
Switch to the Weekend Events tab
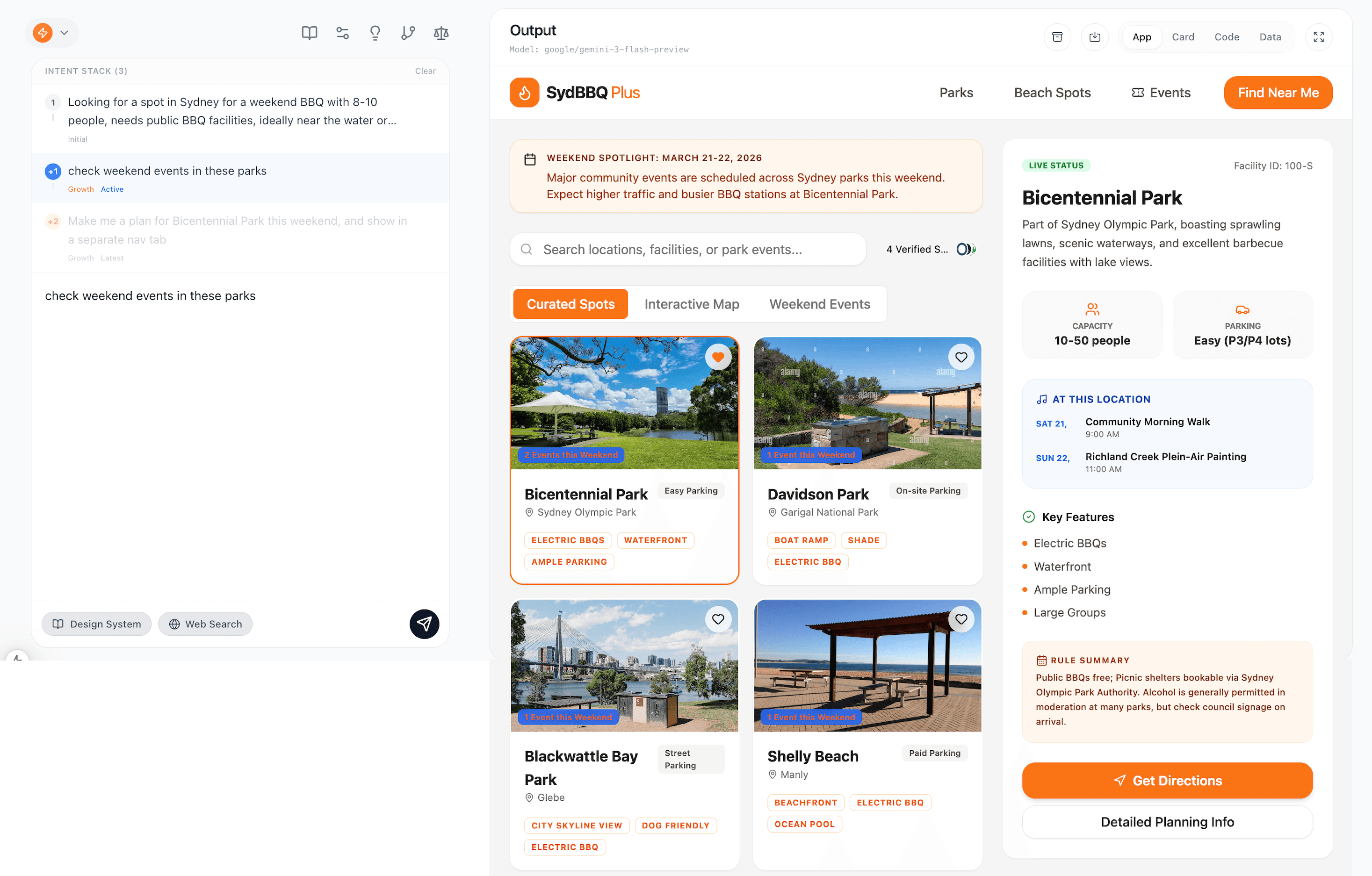[x=819, y=304]
